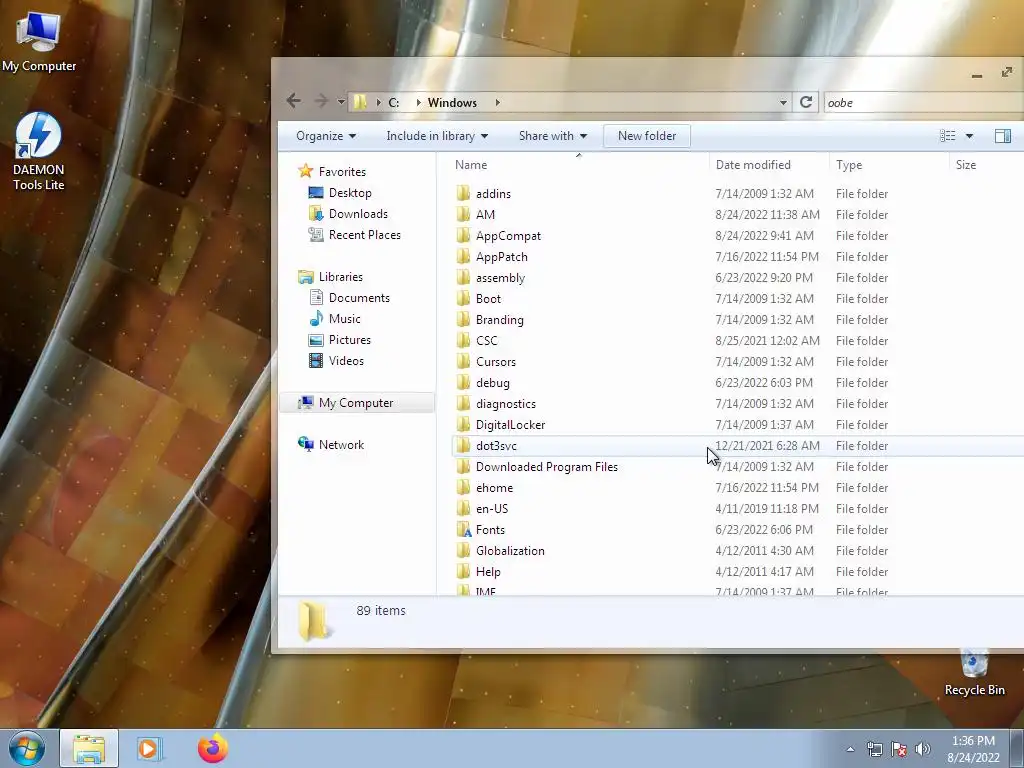Click Windows in the address bar
1024x768 pixels.
coord(452,103)
